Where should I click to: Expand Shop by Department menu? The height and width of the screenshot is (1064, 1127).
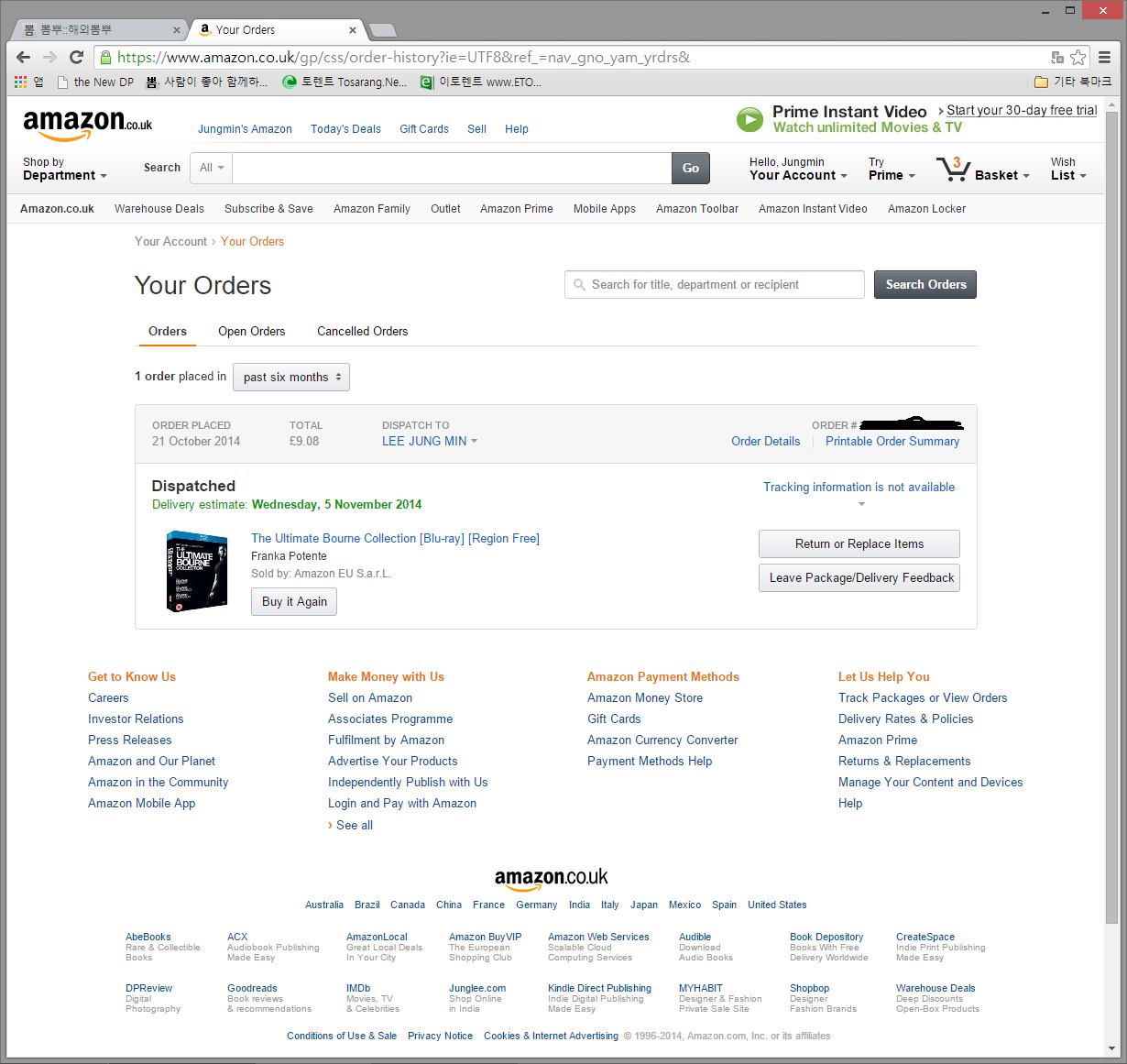pyautogui.click(x=64, y=169)
